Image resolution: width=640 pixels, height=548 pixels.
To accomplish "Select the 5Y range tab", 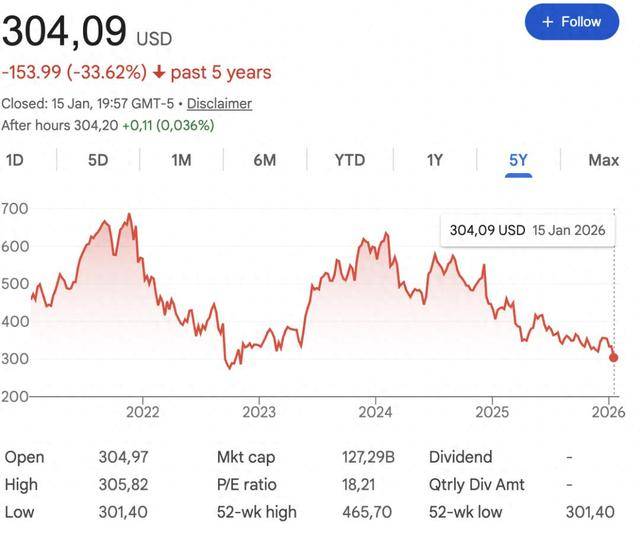I will tap(517, 160).
